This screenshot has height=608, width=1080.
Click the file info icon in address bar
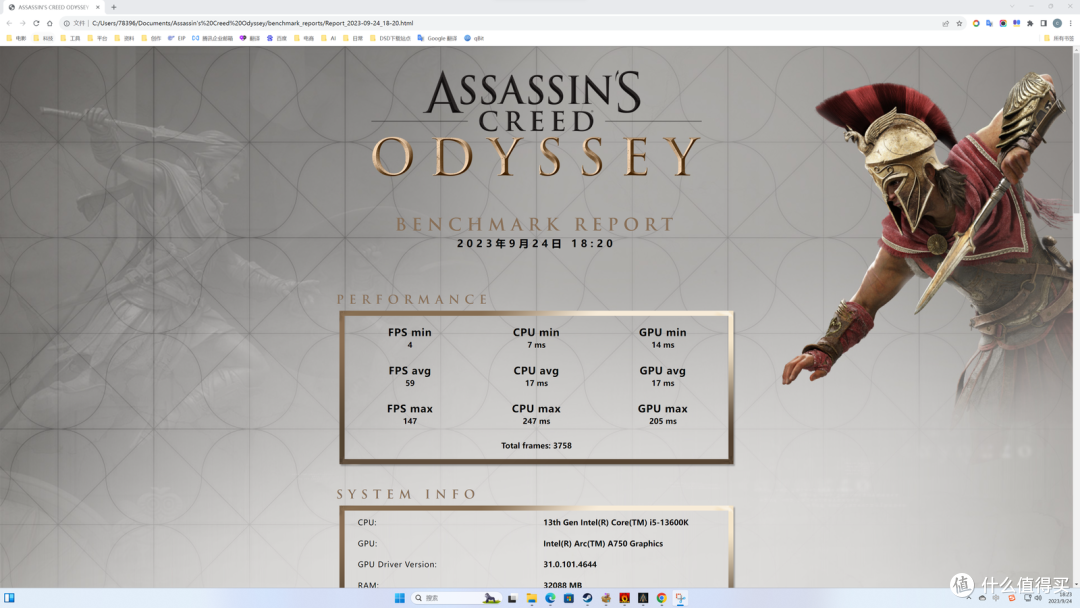[67, 23]
